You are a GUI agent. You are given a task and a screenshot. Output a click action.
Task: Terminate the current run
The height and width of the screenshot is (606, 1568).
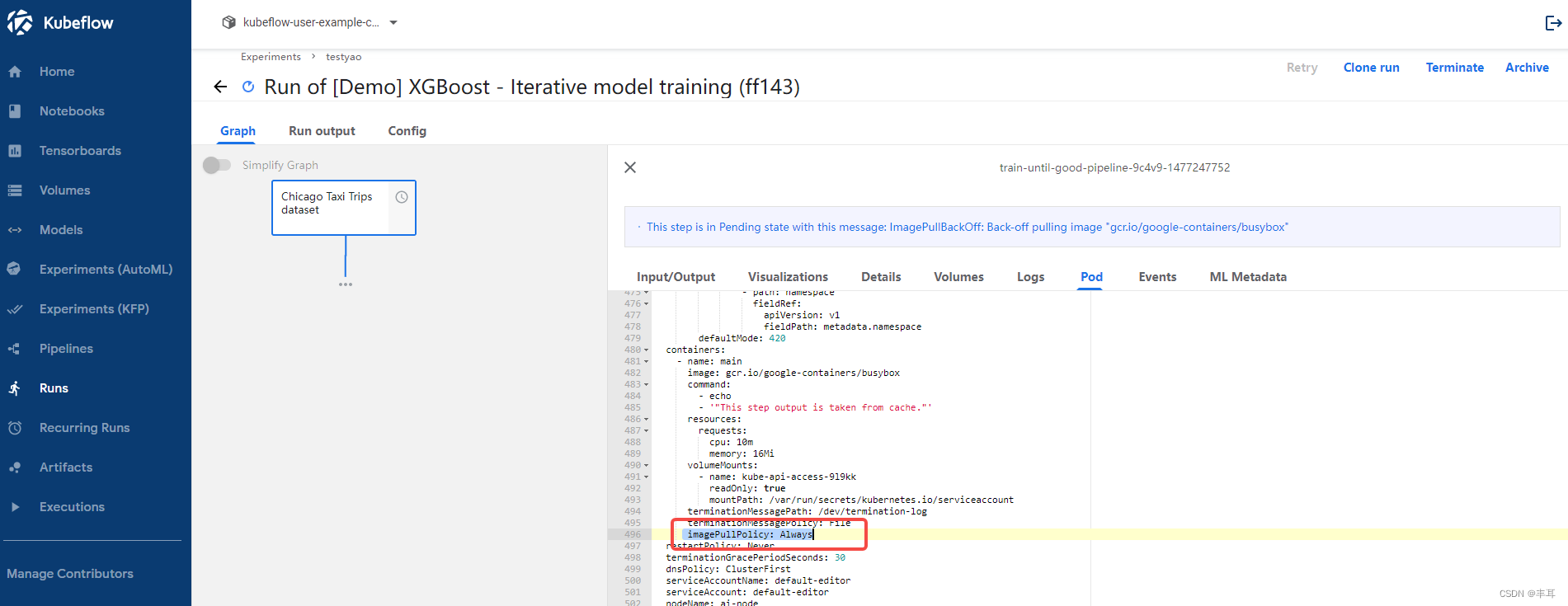1454,68
